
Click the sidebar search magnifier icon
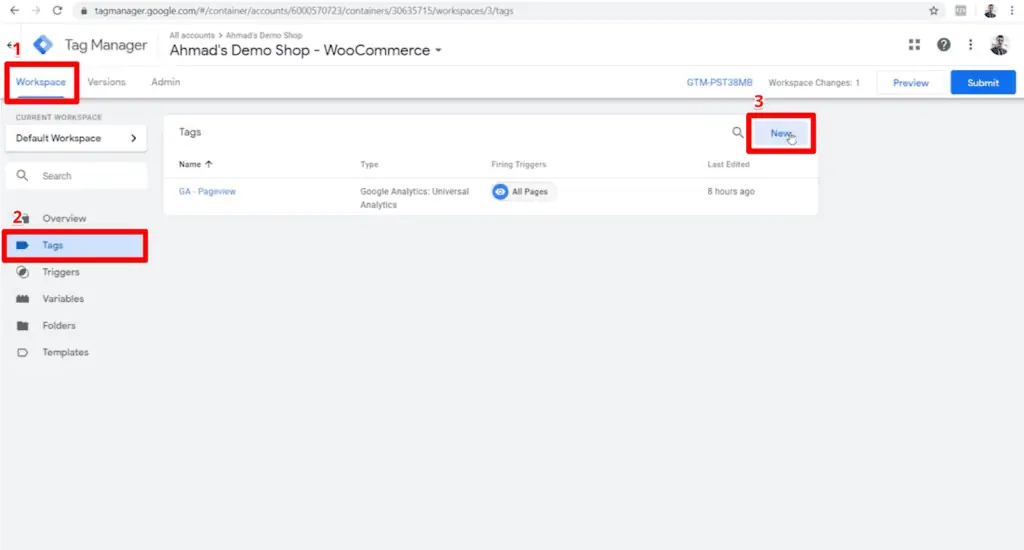(22, 176)
